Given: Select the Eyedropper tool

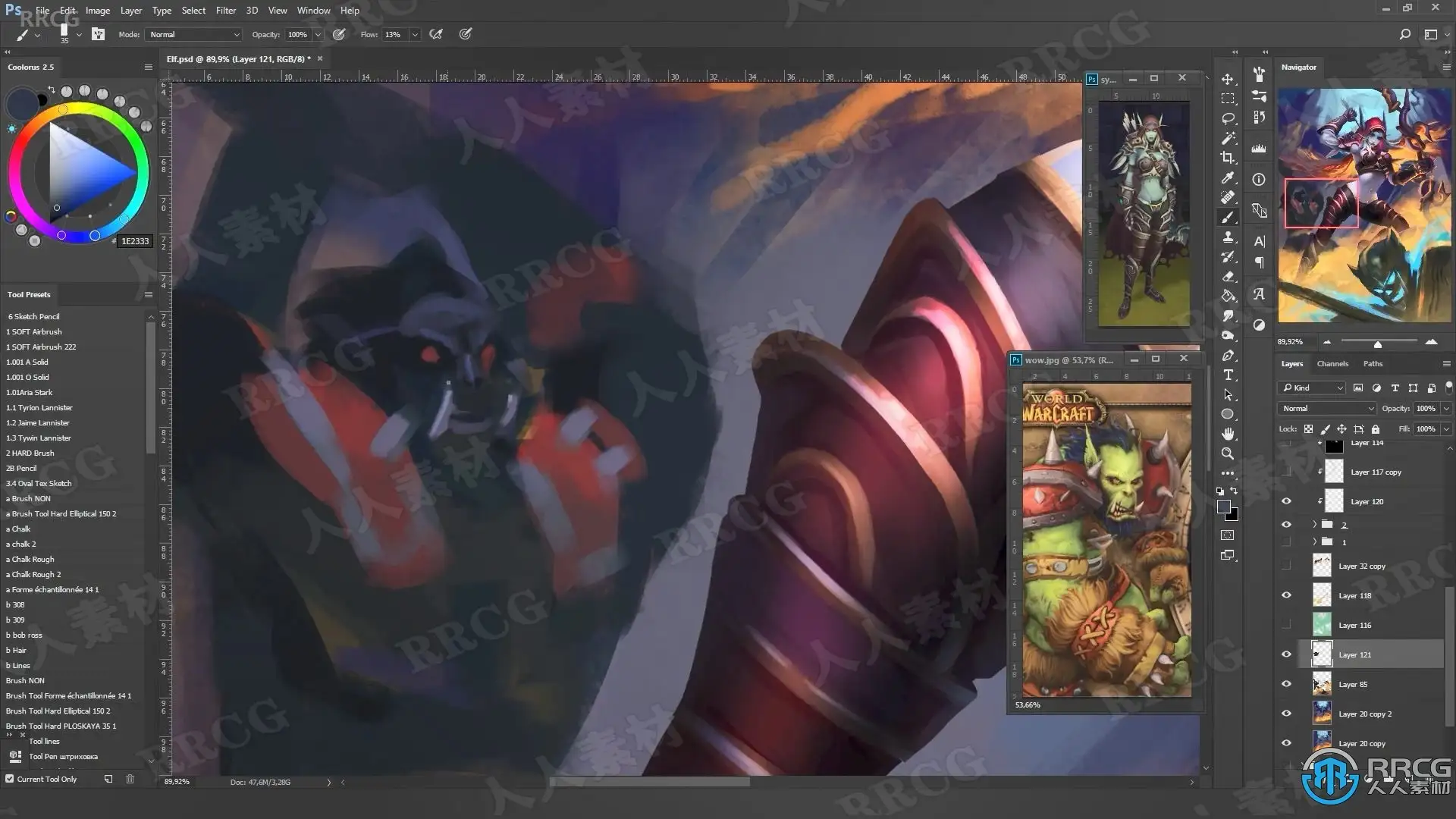Looking at the screenshot, I should point(1228,177).
